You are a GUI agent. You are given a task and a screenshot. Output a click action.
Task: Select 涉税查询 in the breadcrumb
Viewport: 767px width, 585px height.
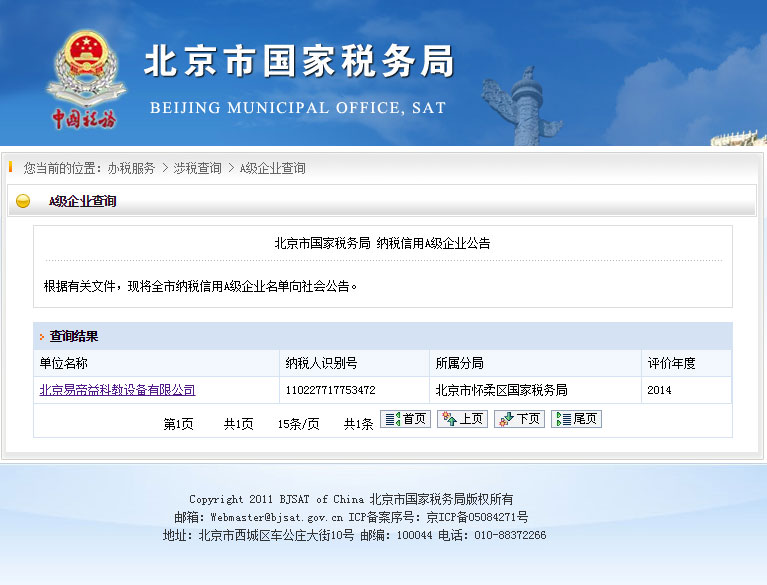[198, 168]
